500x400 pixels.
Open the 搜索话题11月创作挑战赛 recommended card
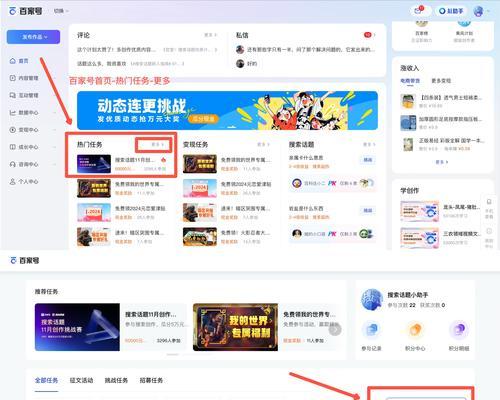111,327
